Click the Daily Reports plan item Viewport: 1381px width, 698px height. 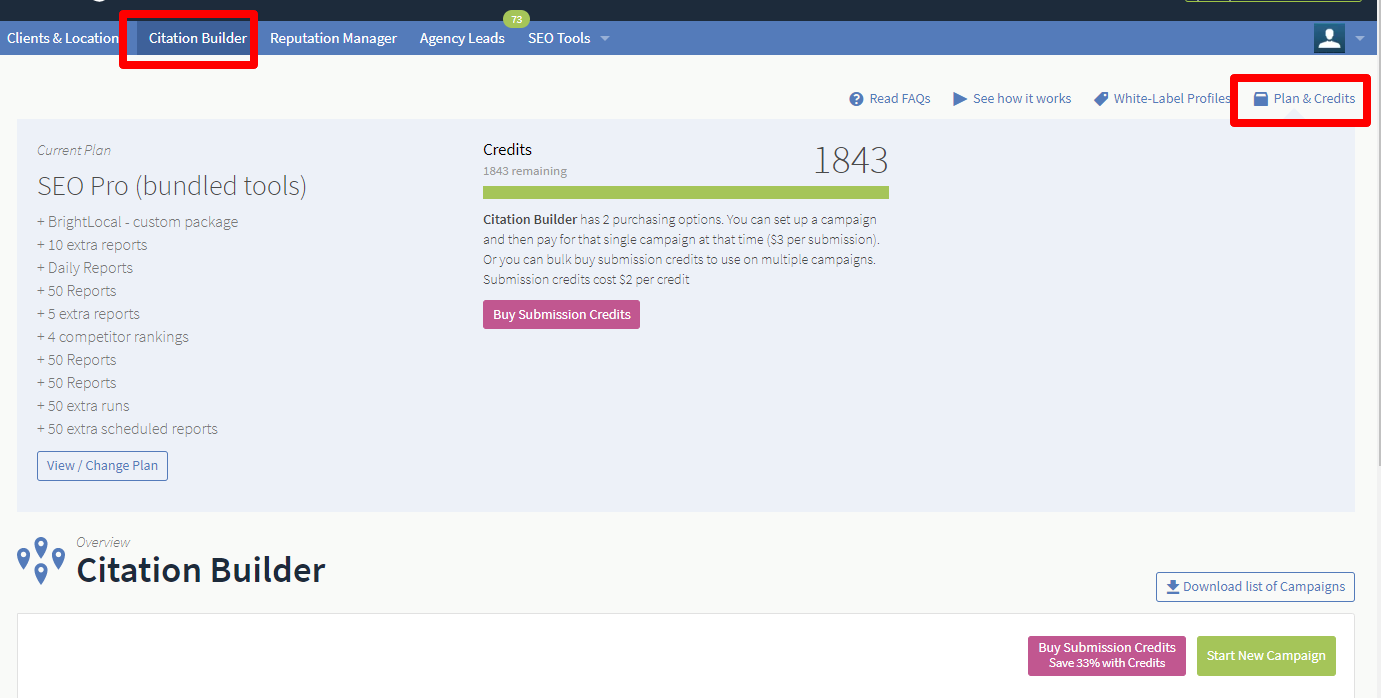(85, 268)
